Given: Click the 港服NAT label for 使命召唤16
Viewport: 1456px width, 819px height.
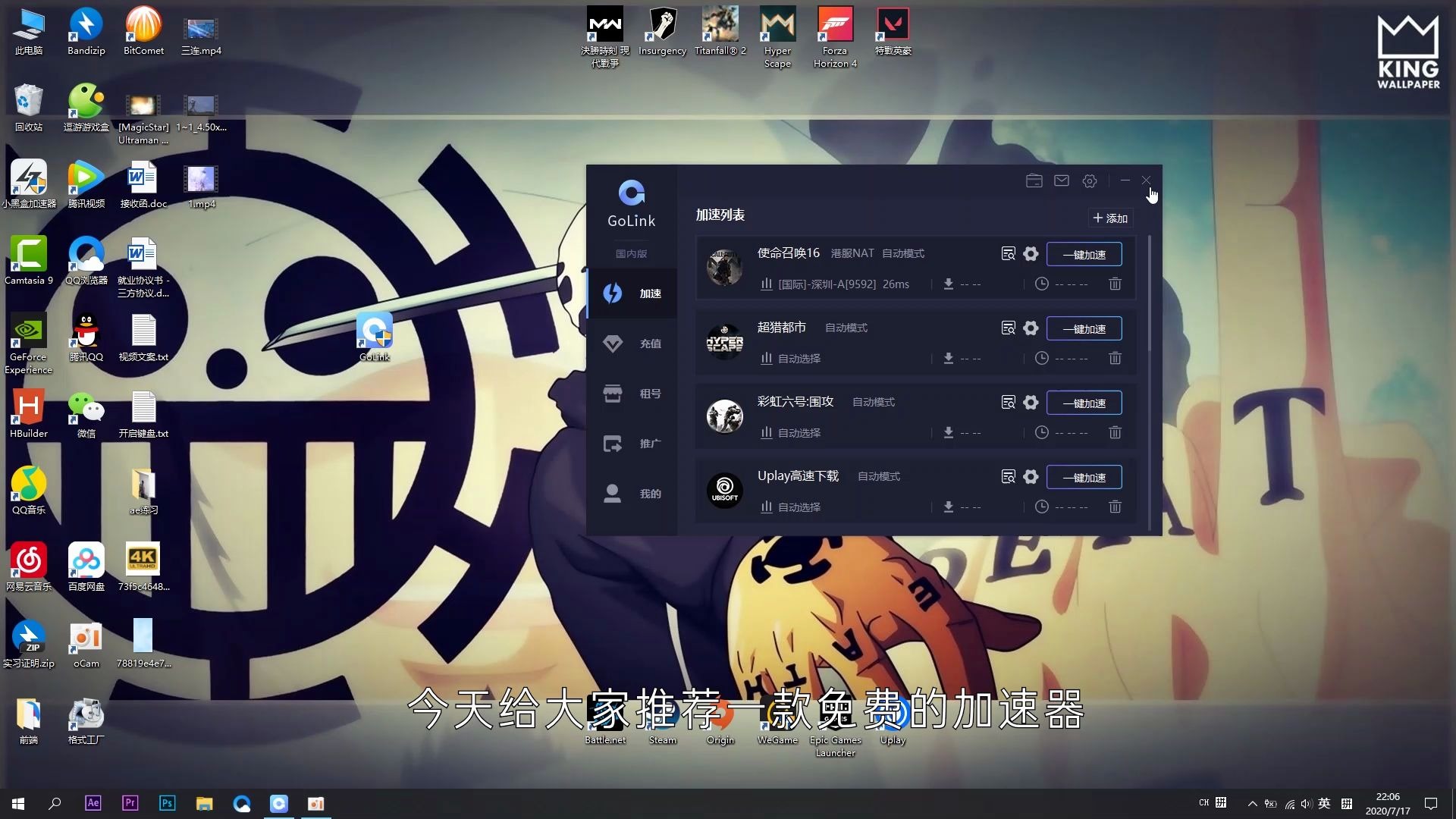Looking at the screenshot, I should (x=852, y=253).
